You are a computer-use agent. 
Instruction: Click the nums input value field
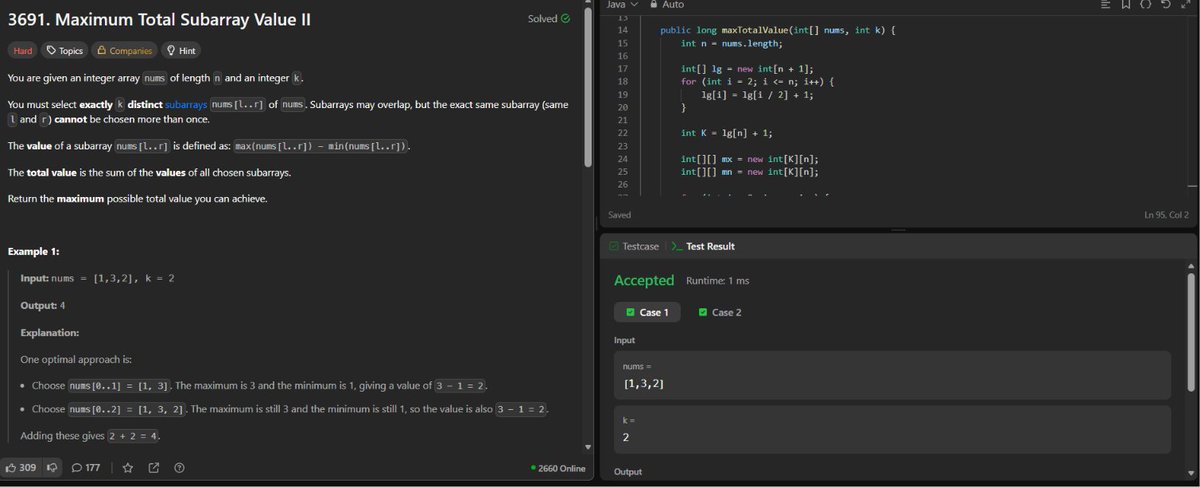892,375
